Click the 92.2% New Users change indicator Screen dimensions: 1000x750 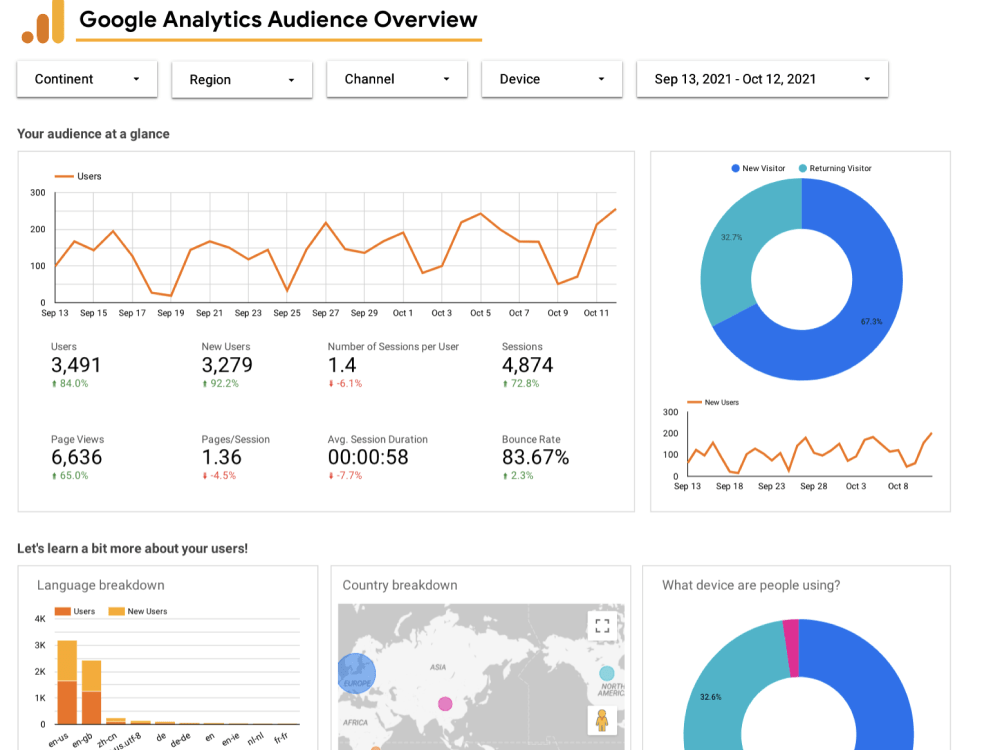click(220, 383)
